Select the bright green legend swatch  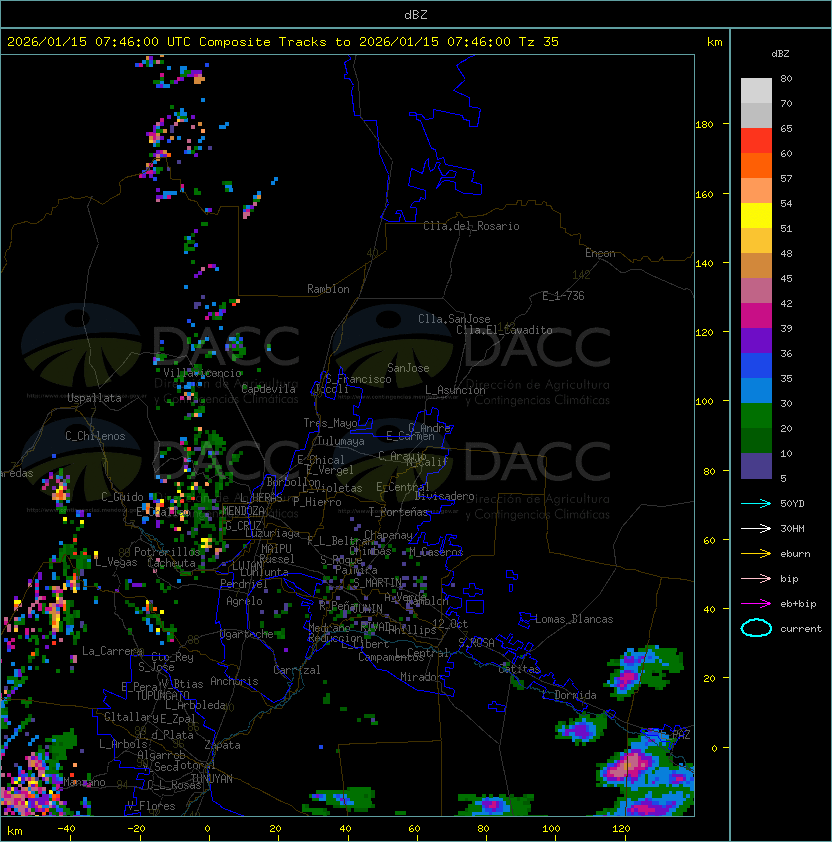[756, 415]
